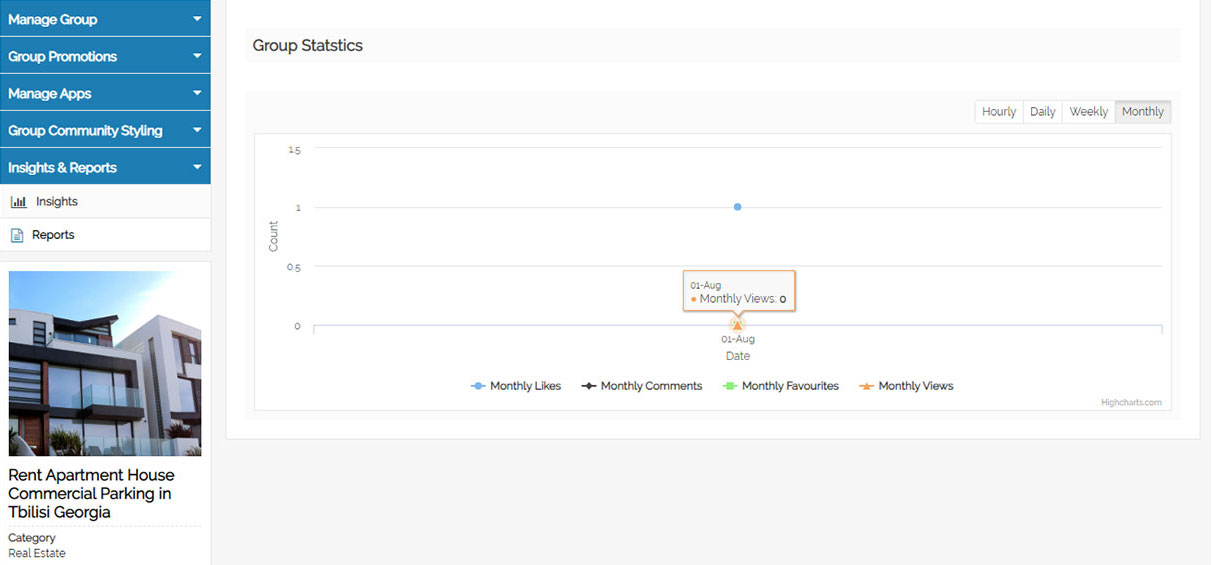Viewport: 1213px width, 565px height.
Task: Switch chart to Daily view
Action: 1042,112
